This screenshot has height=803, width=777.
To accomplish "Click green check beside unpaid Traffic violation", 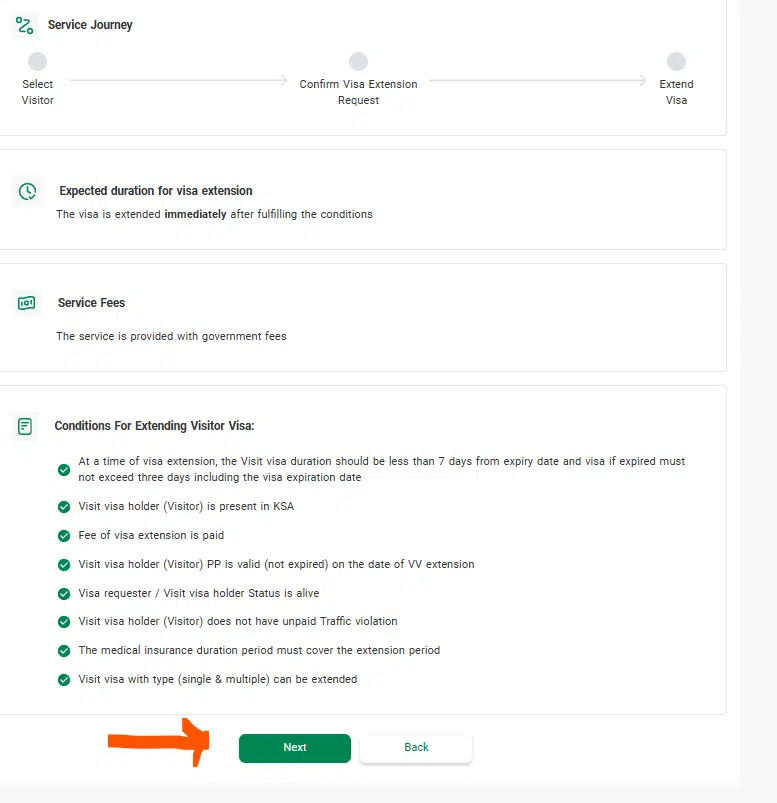I will (x=64, y=622).
